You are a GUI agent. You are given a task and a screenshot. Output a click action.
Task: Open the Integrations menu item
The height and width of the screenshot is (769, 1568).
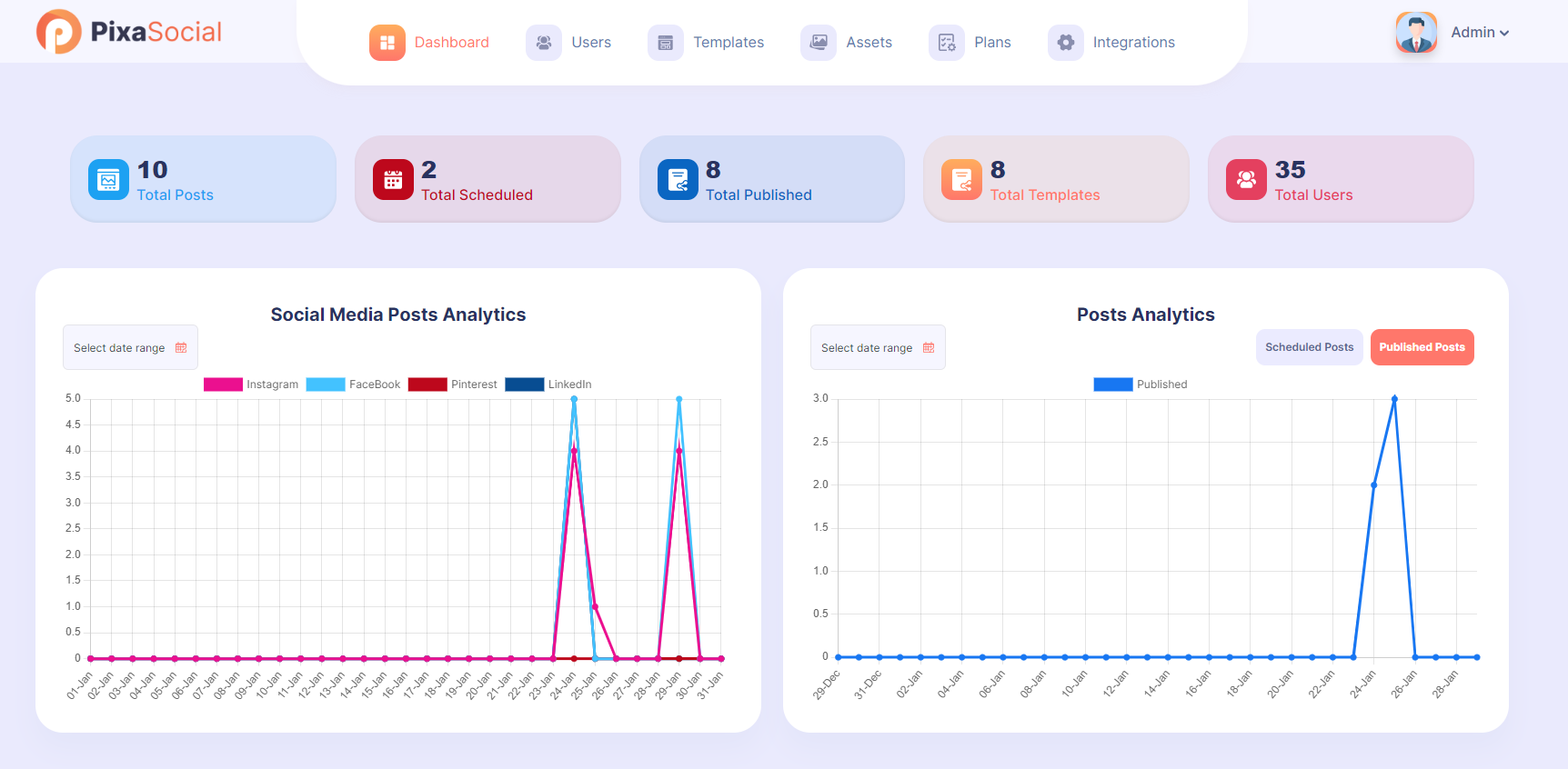point(1111,43)
